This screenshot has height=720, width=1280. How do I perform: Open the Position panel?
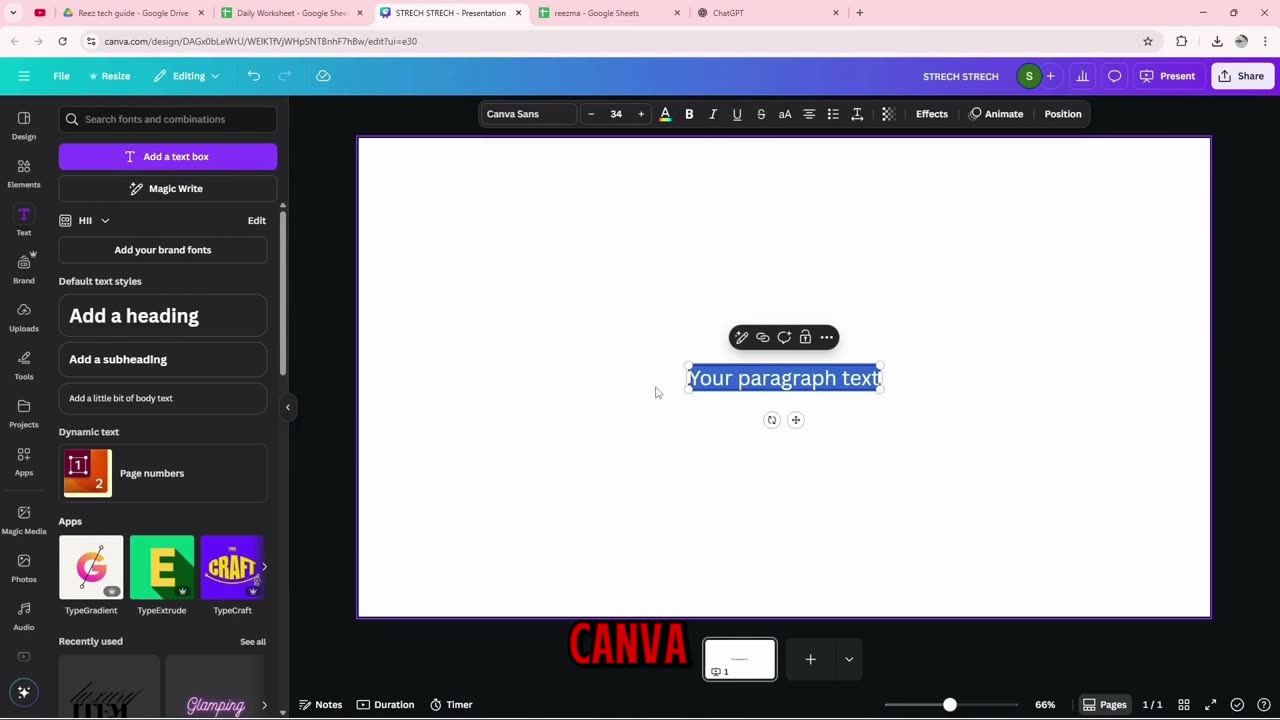point(1063,114)
